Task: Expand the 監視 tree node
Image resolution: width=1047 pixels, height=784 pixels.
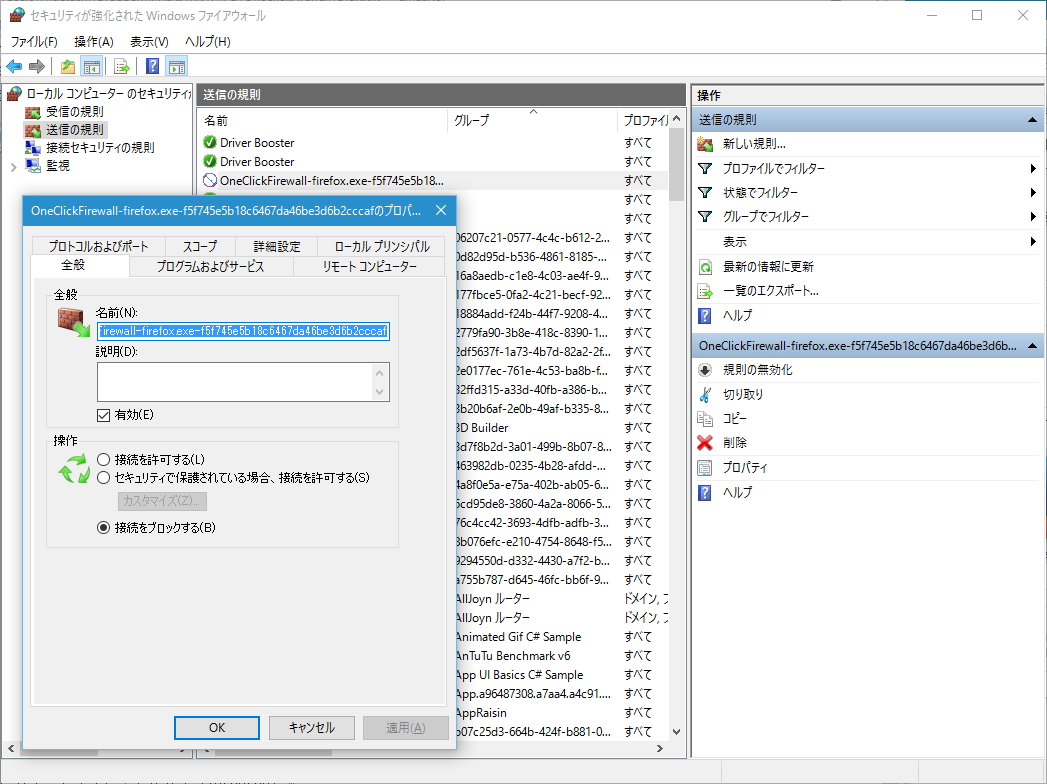Action: tap(13, 167)
